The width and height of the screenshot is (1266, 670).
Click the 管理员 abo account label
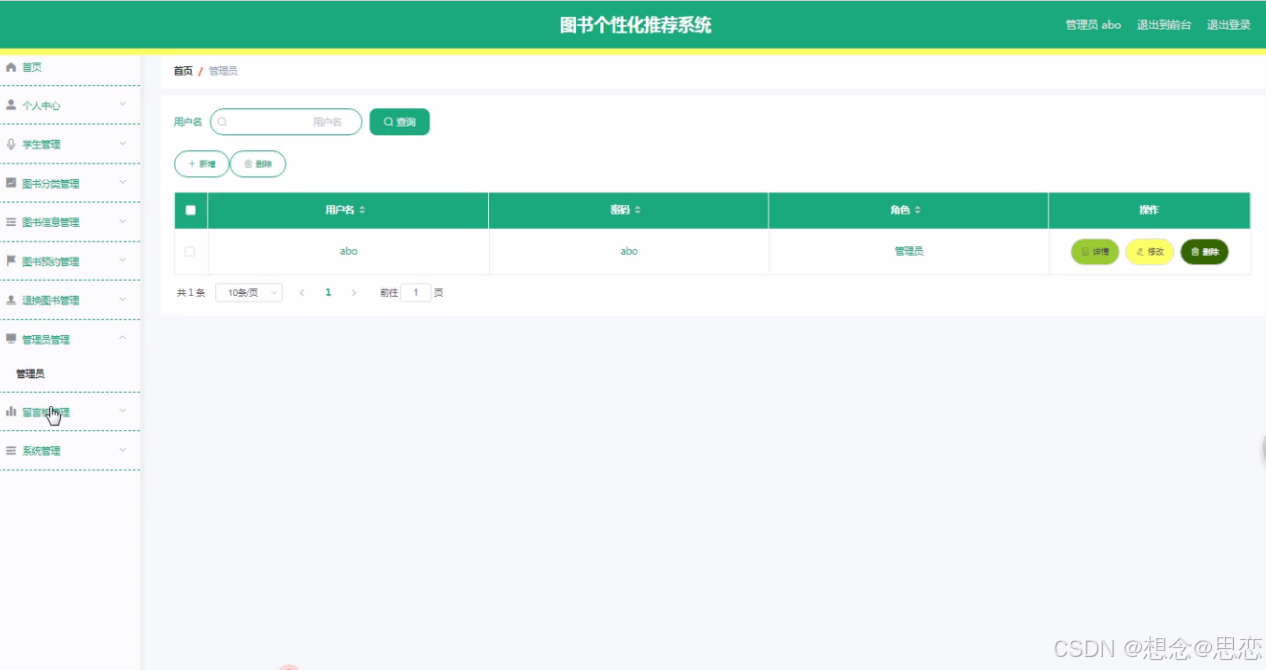pyautogui.click(x=1093, y=25)
